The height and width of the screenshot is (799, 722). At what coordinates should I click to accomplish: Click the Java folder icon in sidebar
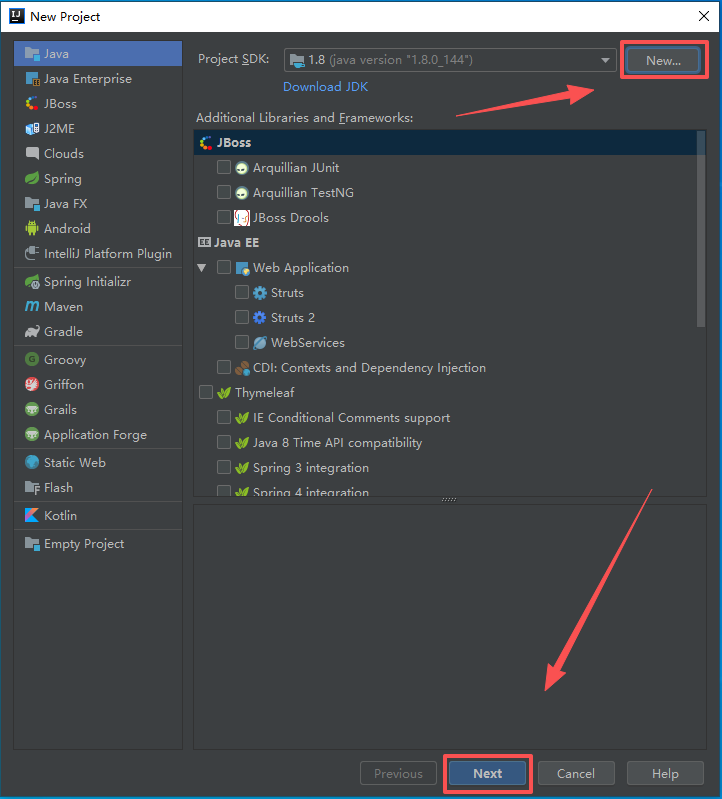click(32, 54)
